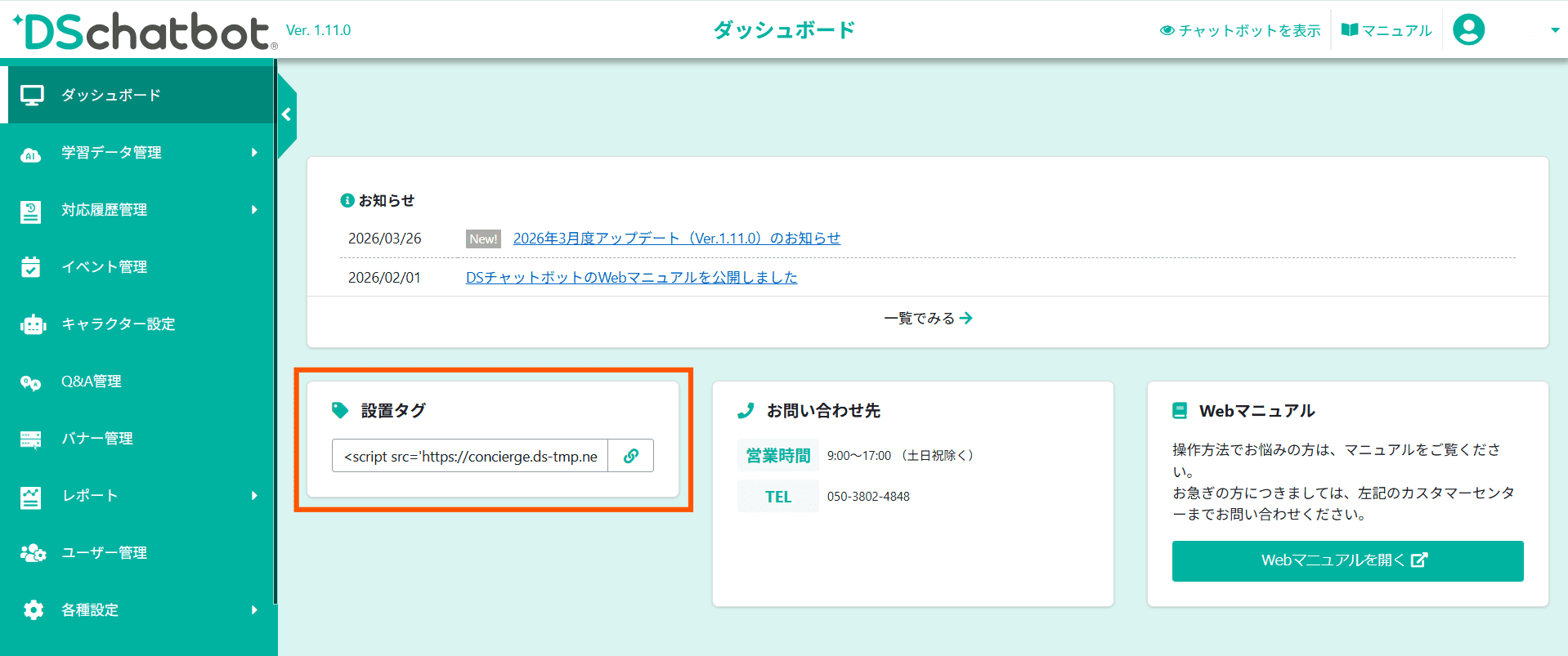Click the user account avatar icon
This screenshot has width=1568, height=656.
pyautogui.click(x=1468, y=30)
